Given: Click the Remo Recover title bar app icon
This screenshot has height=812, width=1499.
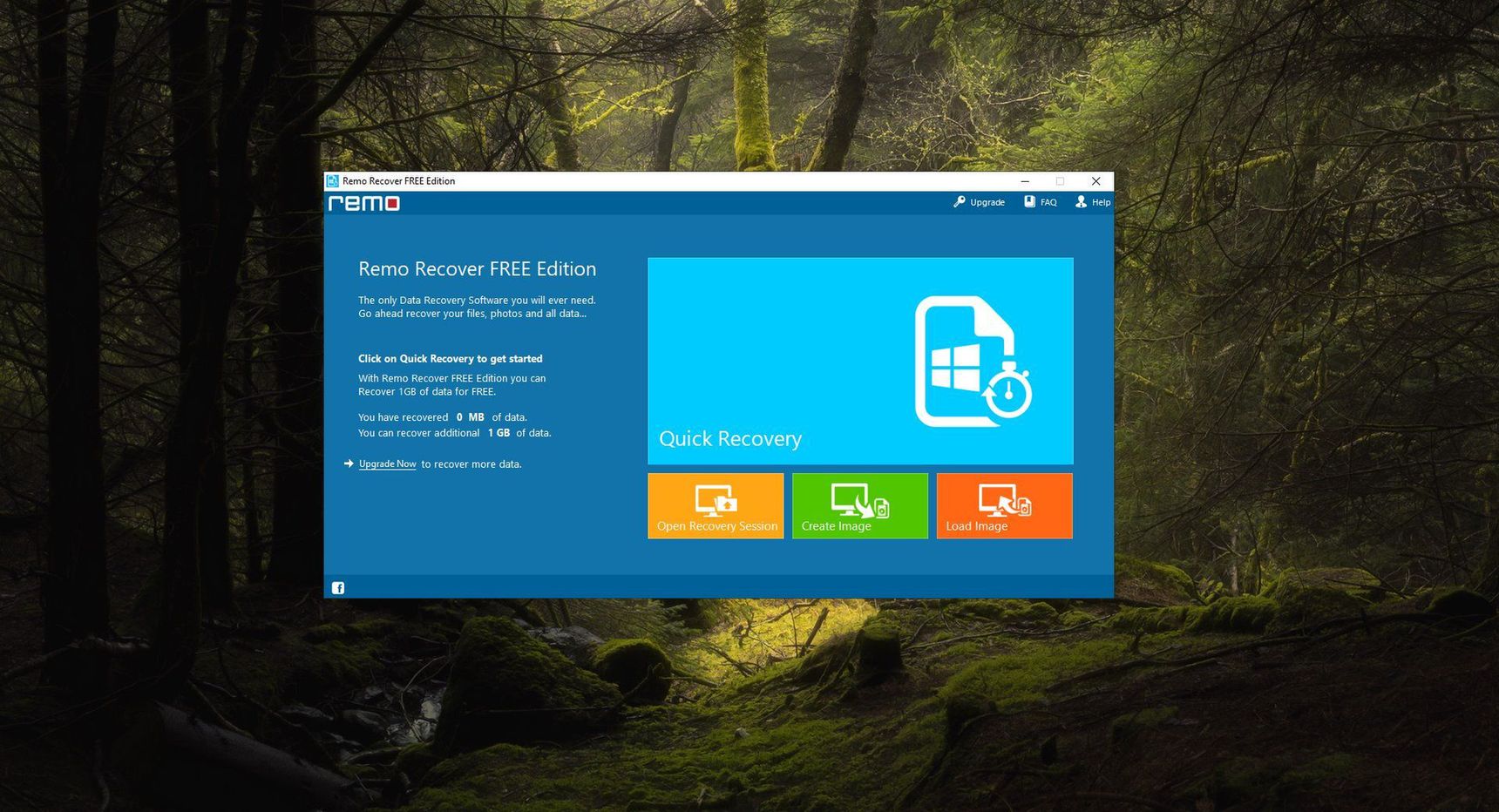Looking at the screenshot, I should (332, 181).
